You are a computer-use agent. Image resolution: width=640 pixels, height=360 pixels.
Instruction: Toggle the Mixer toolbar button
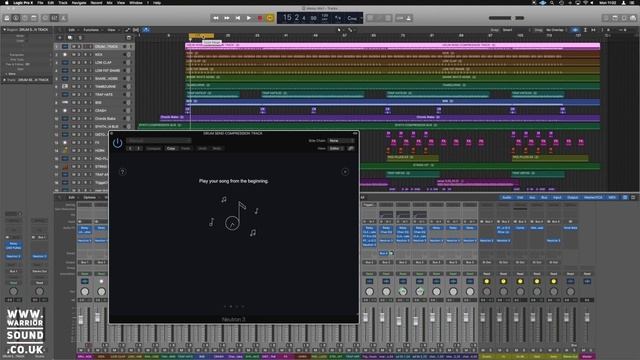(x=54, y=18)
